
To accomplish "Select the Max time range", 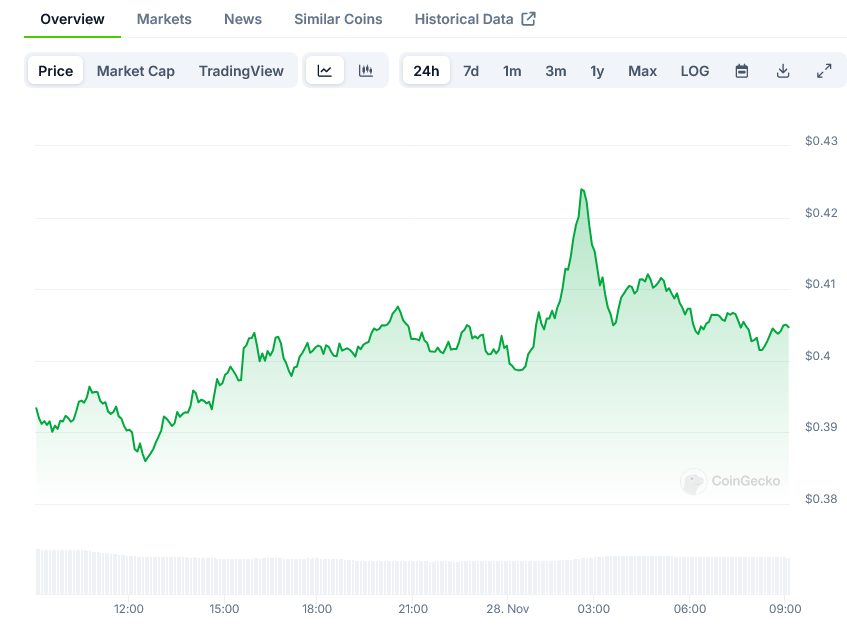I will (x=643, y=71).
